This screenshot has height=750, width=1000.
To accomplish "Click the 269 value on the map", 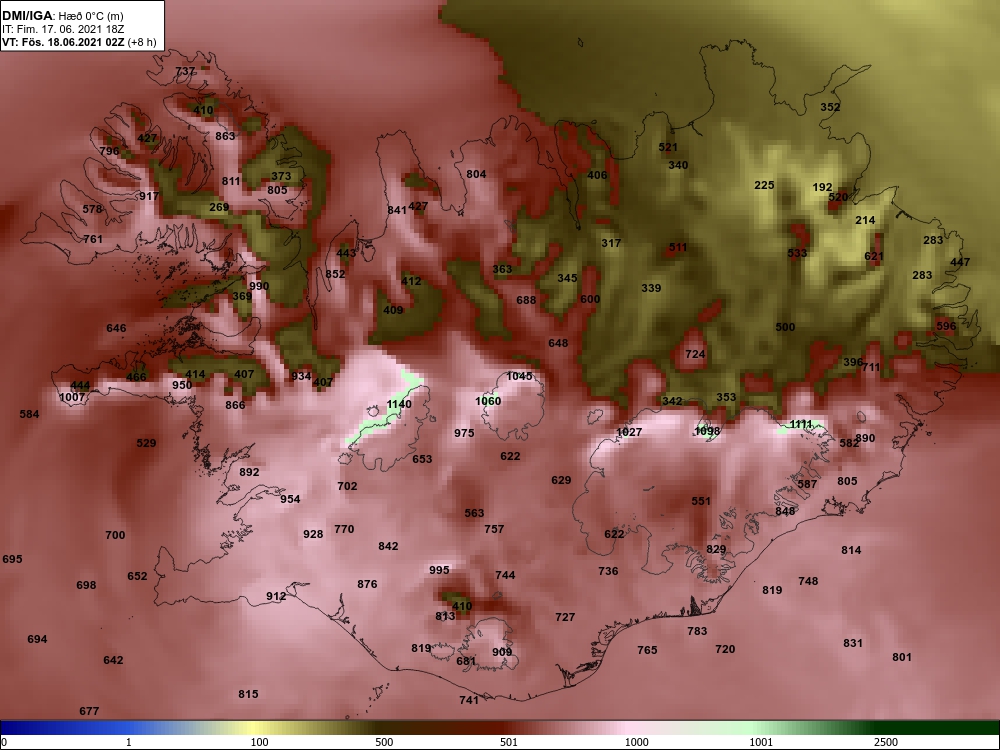I will click(x=219, y=207).
